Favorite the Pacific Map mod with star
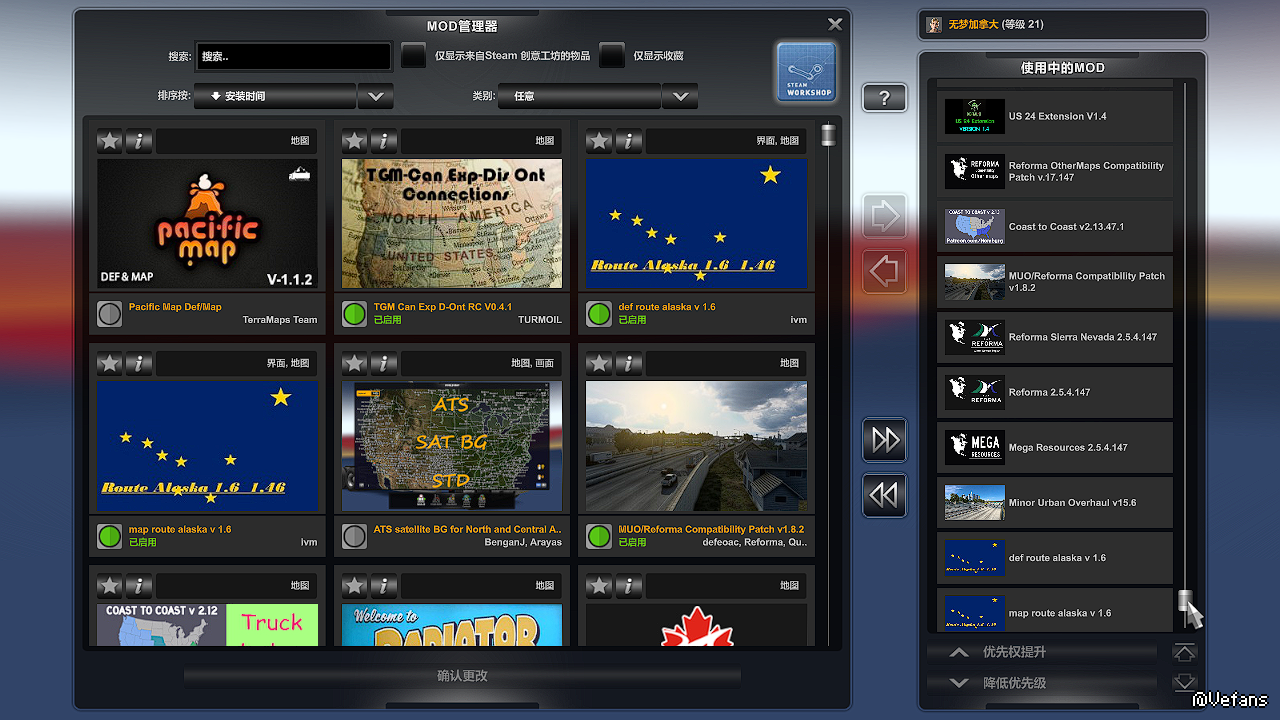 [110, 141]
